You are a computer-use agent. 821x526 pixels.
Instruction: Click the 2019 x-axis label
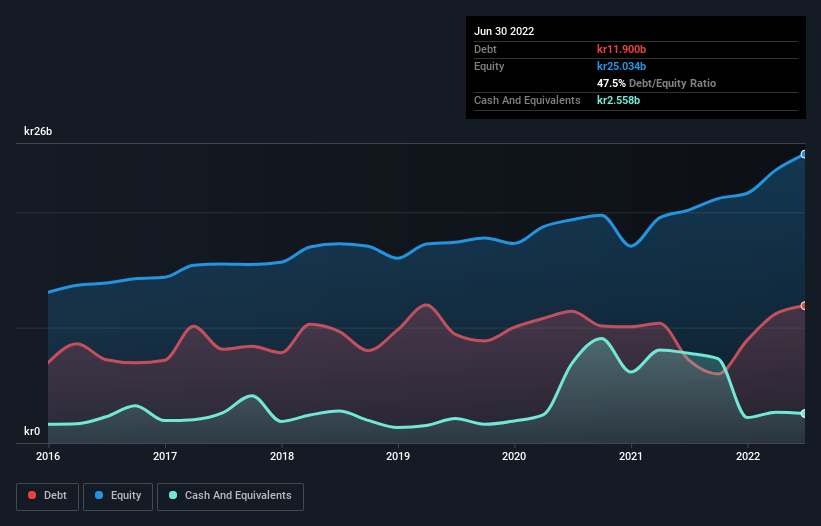pos(398,456)
